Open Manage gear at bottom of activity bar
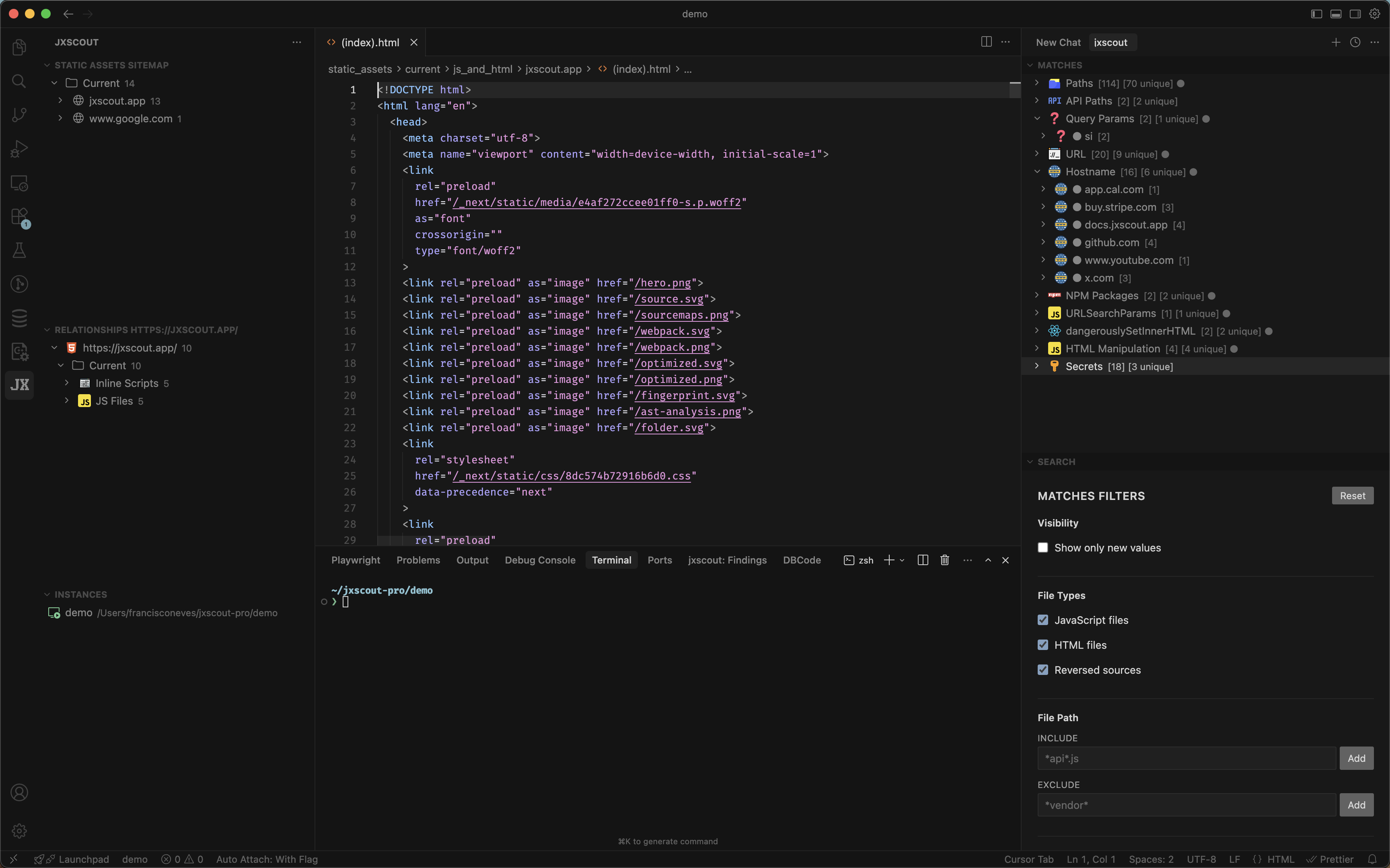1390x868 pixels. pyautogui.click(x=19, y=831)
